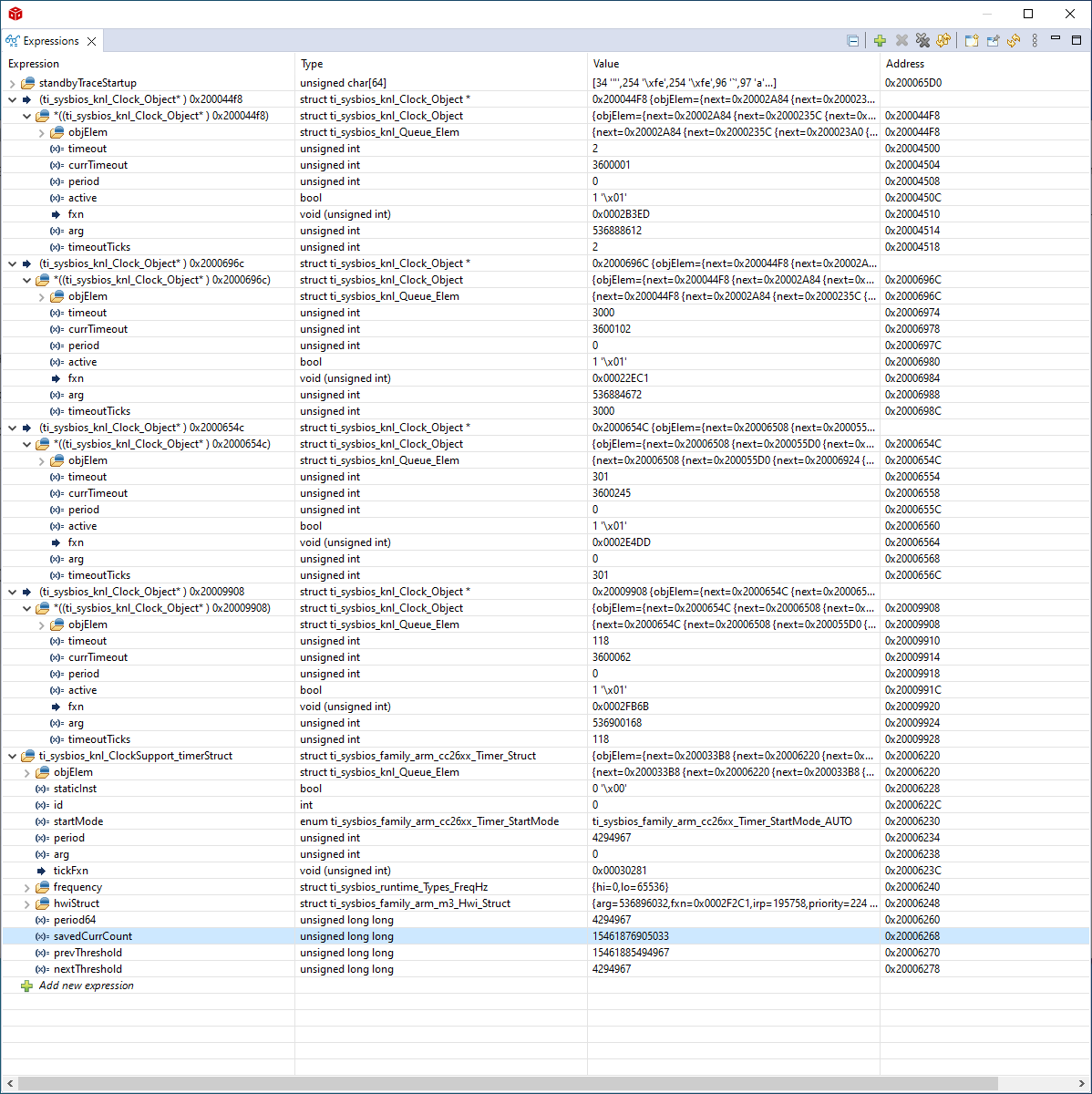Click value 0x0002FB6B of fxn
This screenshot has width=1092, height=1094.
[x=621, y=707]
